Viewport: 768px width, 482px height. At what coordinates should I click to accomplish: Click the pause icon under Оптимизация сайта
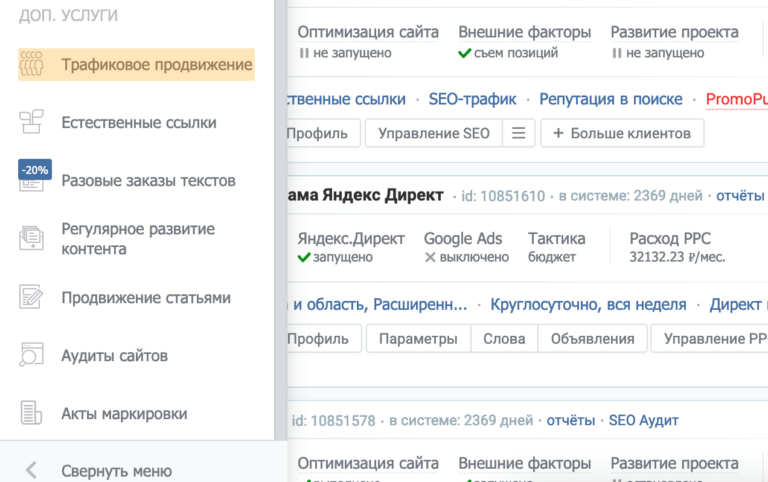[304, 53]
